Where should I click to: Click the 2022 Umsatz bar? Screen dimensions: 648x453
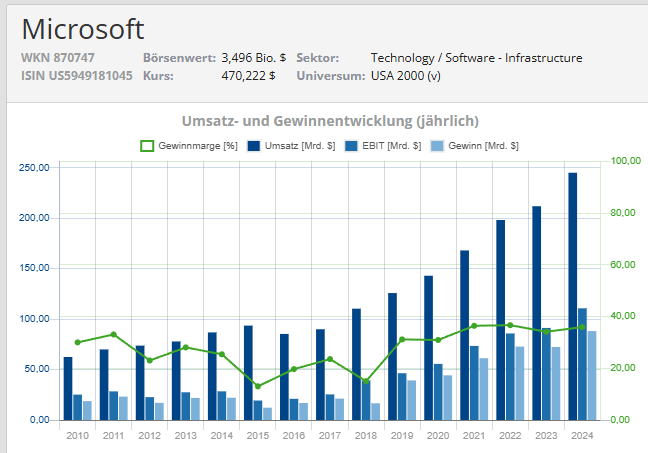tap(500, 320)
